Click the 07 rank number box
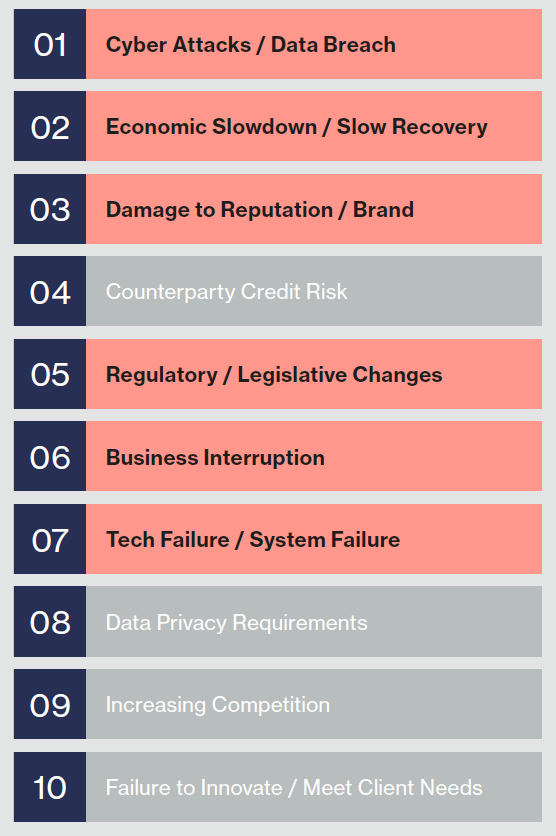The height and width of the screenshot is (836, 556). (x=50, y=539)
